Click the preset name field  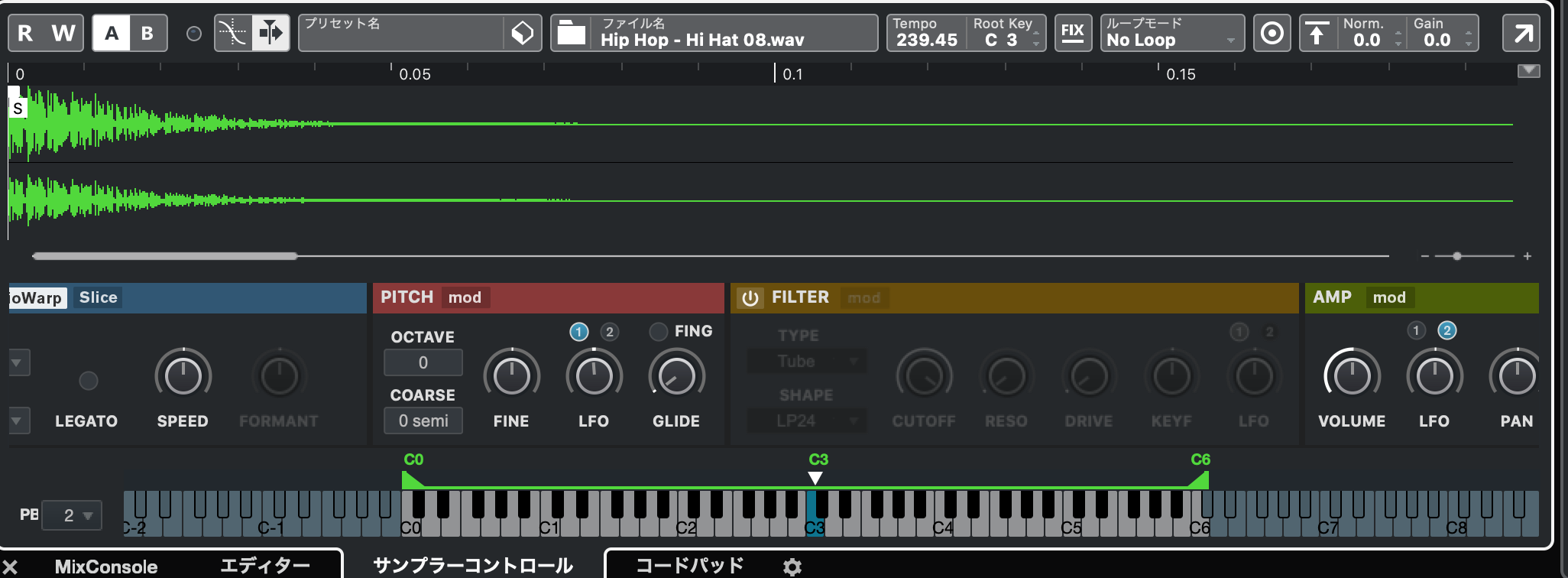[x=401, y=33]
